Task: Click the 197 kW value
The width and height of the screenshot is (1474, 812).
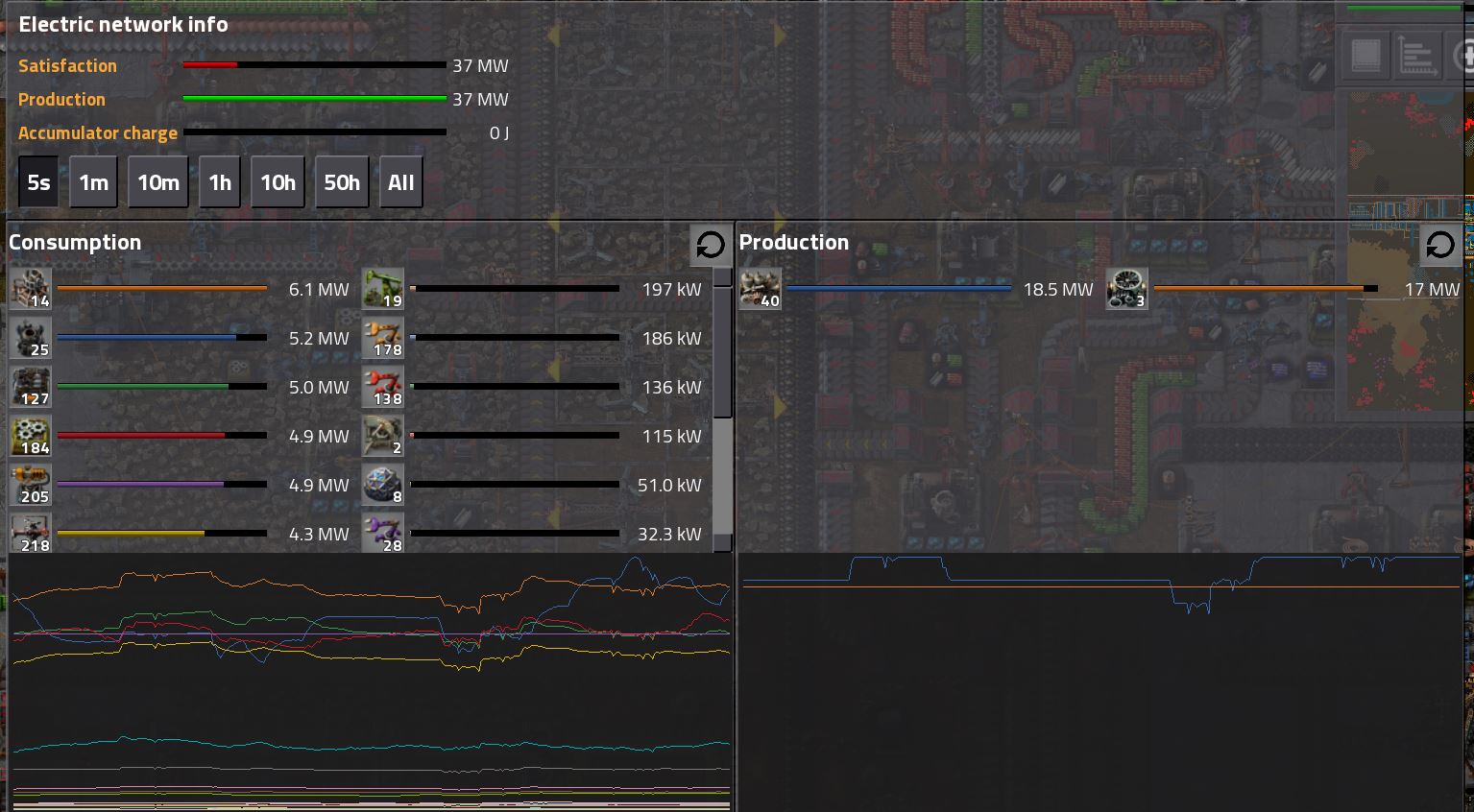Action: 671,289
